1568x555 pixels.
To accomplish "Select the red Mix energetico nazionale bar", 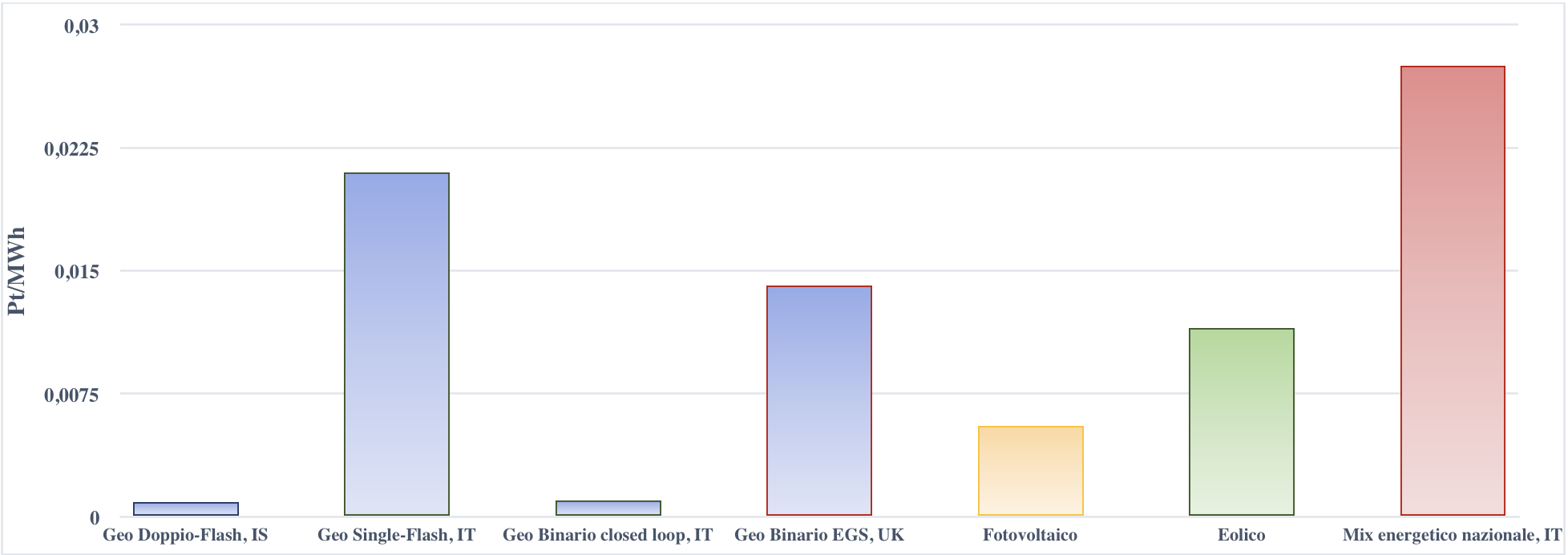I will click(x=1453, y=290).
